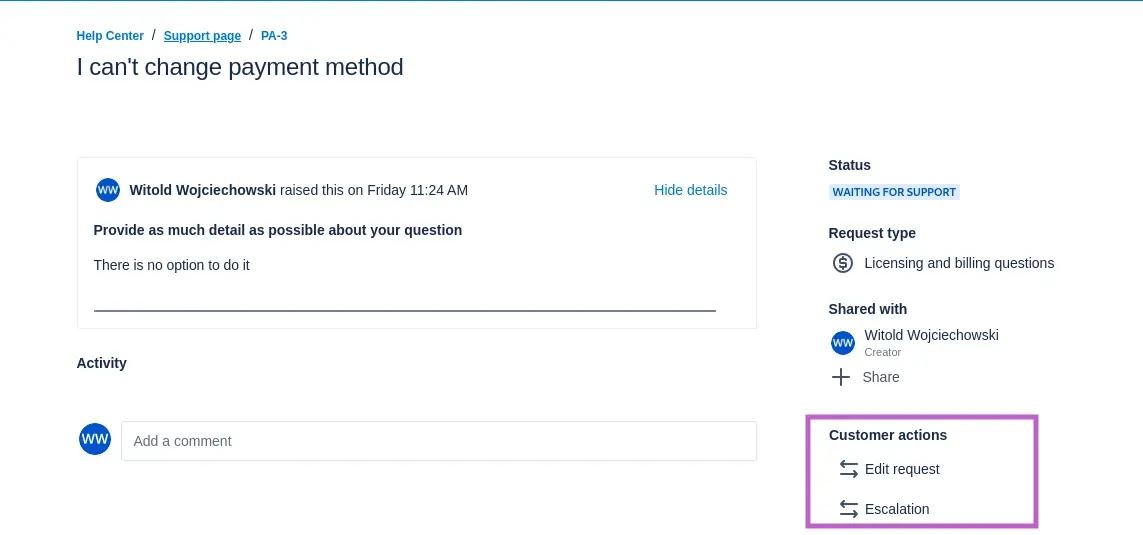Open the Support page breadcrumb link
1143x535 pixels.
(202, 36)
